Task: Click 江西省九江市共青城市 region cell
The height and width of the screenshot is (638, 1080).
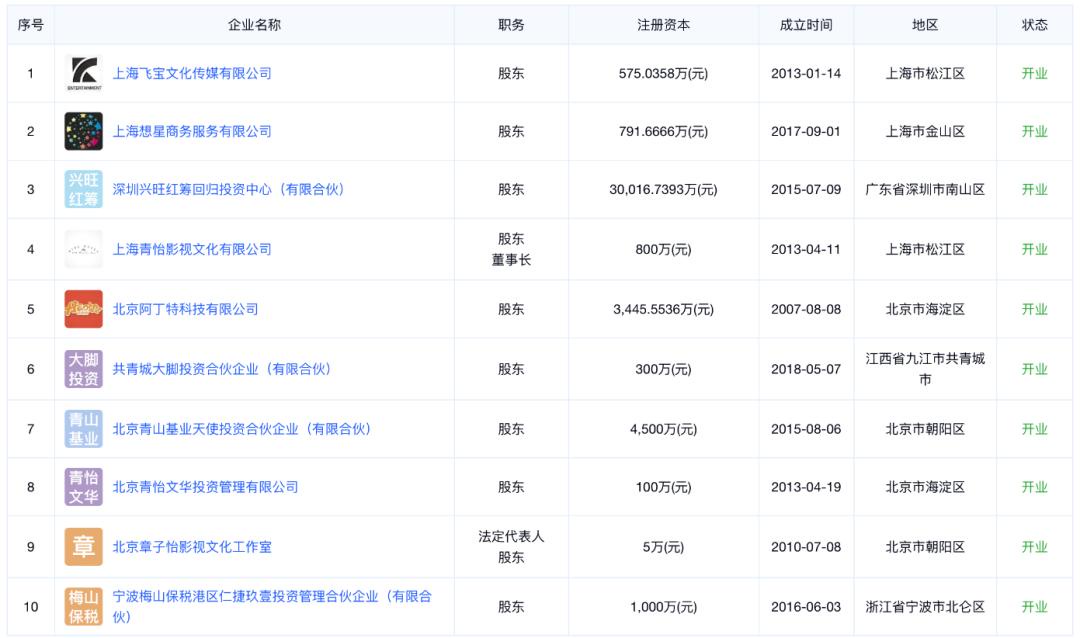Action: coord(925,369)
